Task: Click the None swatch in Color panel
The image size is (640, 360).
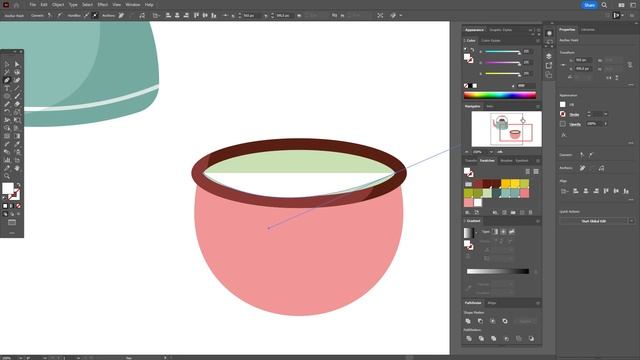Action: [x=466, y=86]
